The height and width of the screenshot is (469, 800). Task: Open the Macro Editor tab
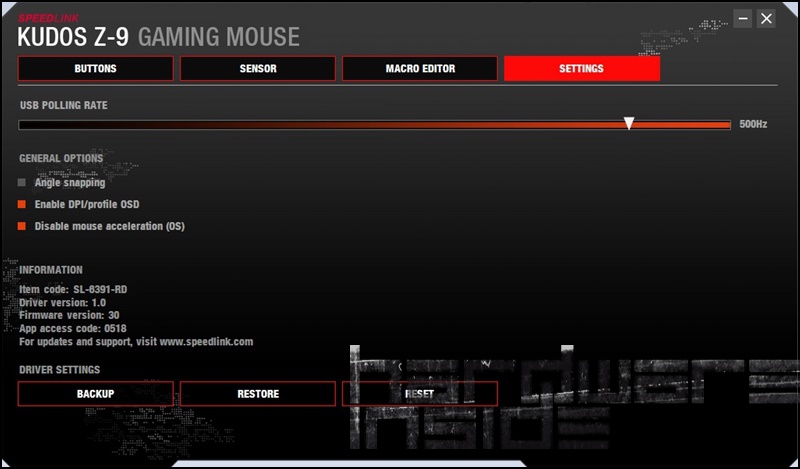[420, 69]
